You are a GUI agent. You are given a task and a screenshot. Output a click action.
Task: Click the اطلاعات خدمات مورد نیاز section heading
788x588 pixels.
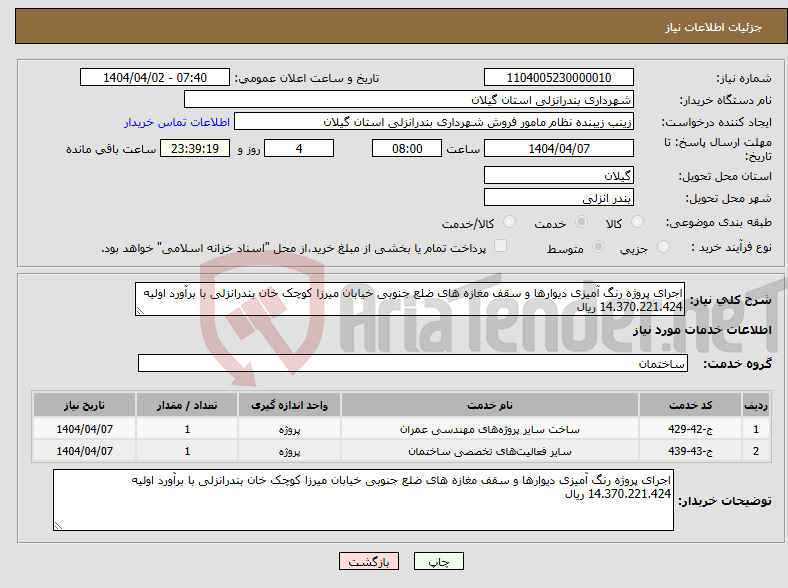coord(702,330)
